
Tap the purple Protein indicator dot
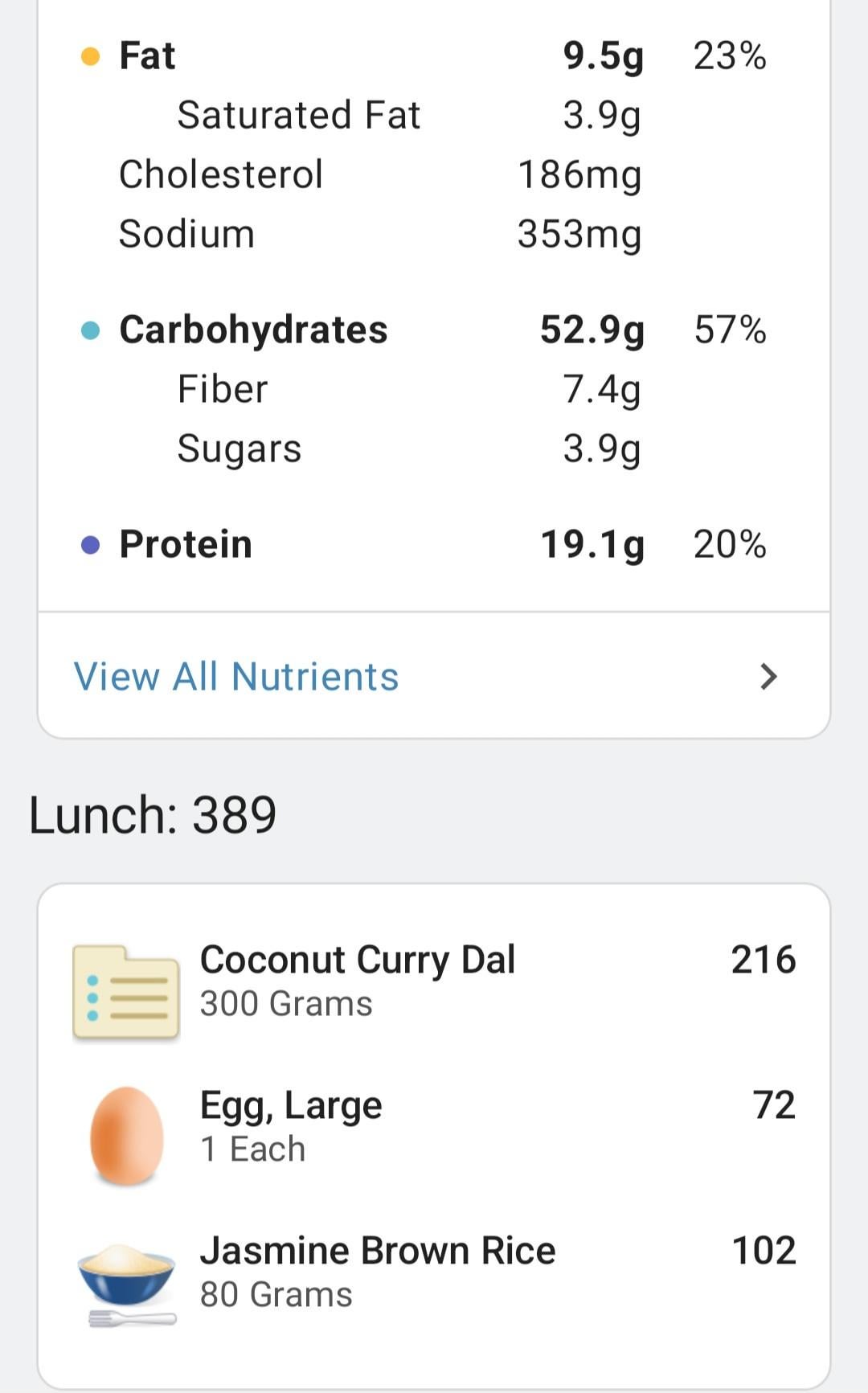click(91, 545)
